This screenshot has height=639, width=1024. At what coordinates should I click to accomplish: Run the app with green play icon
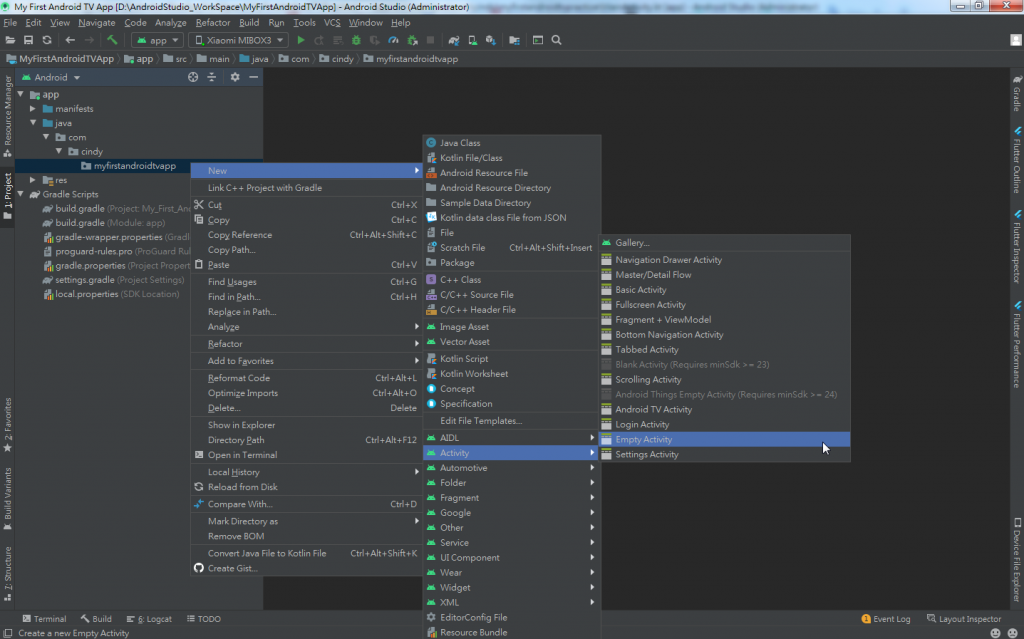coord(300,40)
